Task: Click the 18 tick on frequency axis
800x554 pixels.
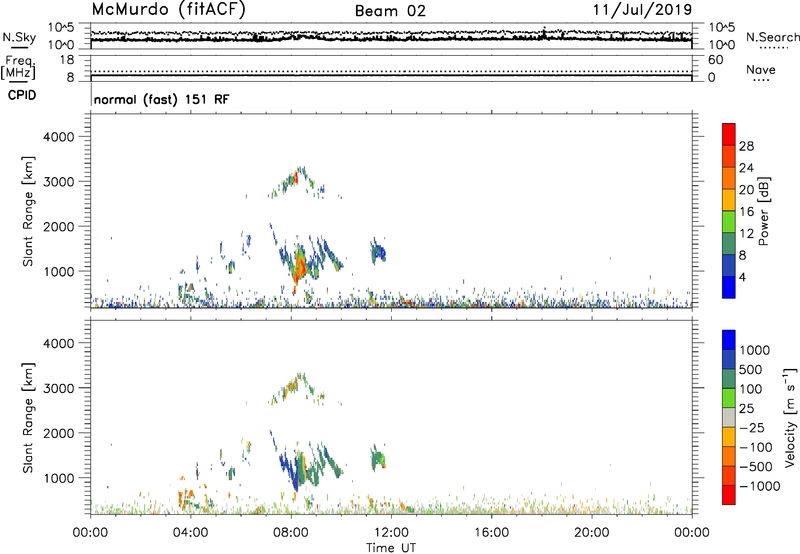Action: click(x=67, y=60)
